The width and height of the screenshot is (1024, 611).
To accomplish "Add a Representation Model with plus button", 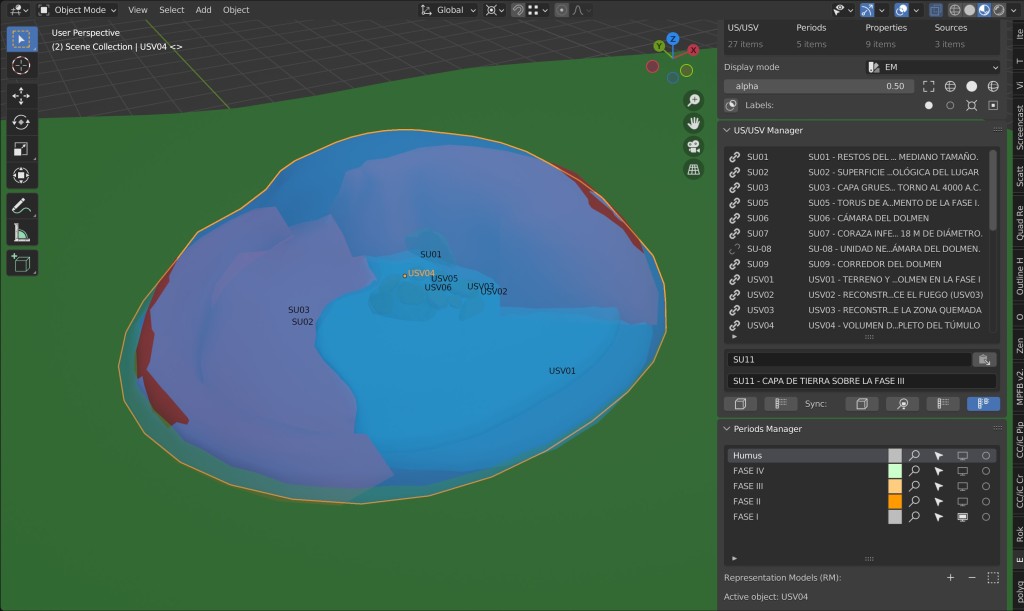I will 950,578.
